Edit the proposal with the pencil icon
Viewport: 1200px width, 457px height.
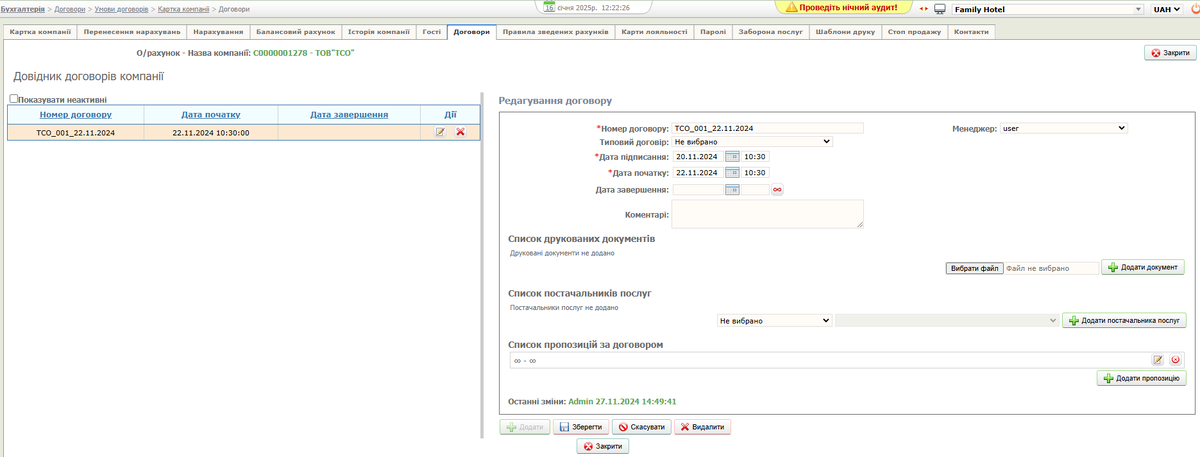pyautogui.click(x=1158, y=360)
